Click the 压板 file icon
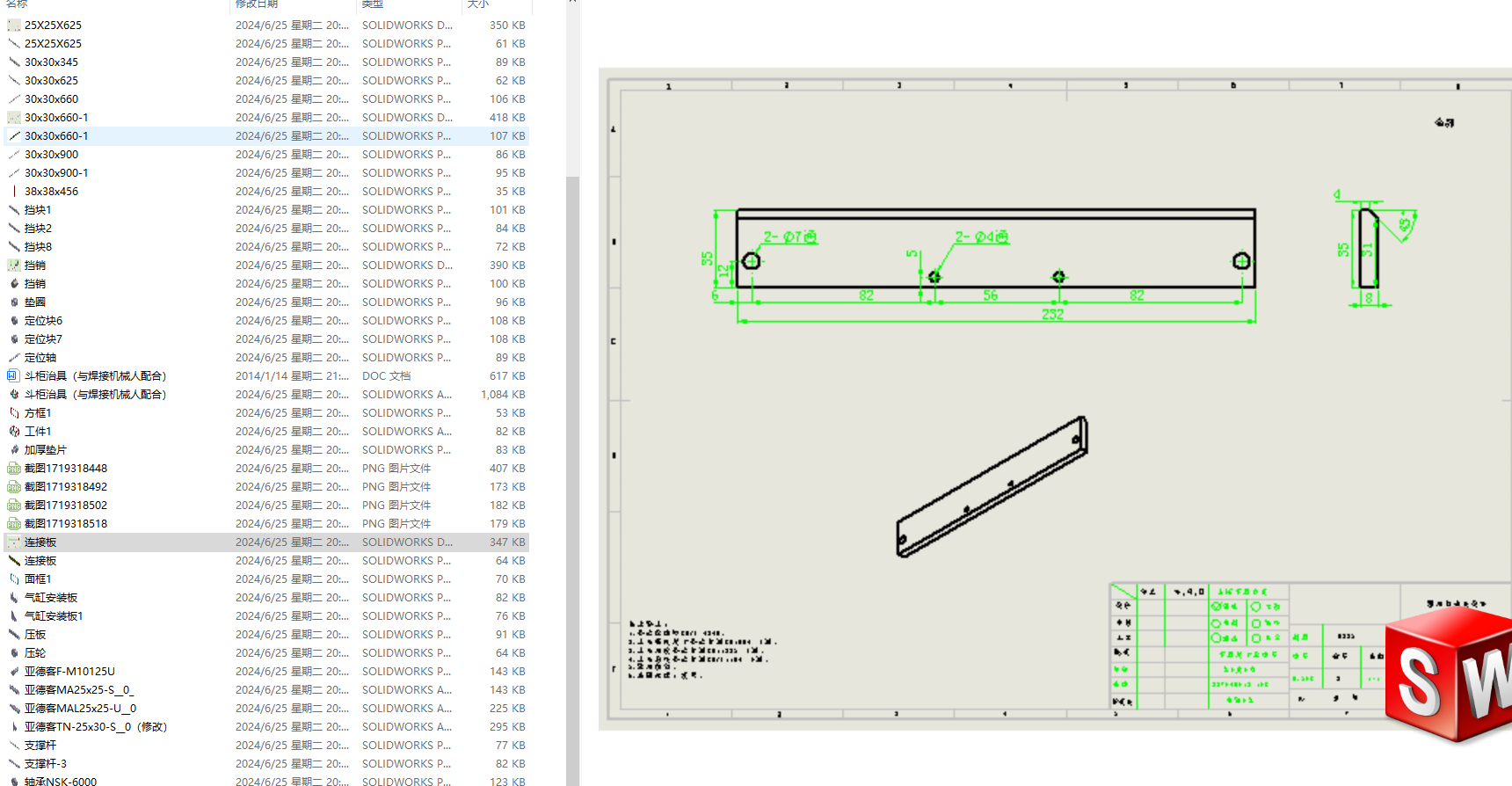1512x786 pixels. 14,635
